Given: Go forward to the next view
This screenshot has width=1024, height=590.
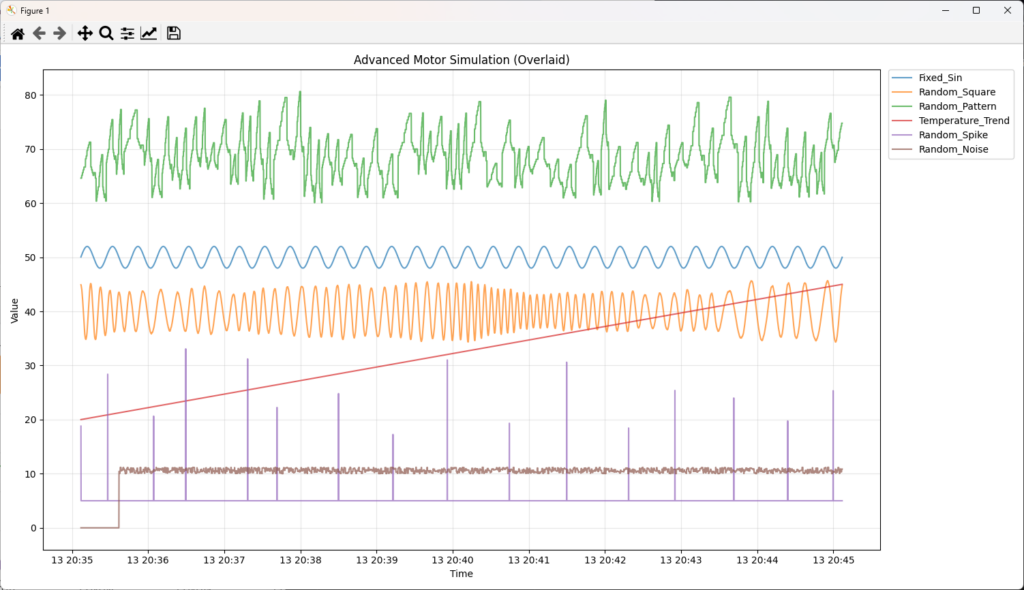Looking at the screenshot, I should pyautogui.click(x=60, y=33).
